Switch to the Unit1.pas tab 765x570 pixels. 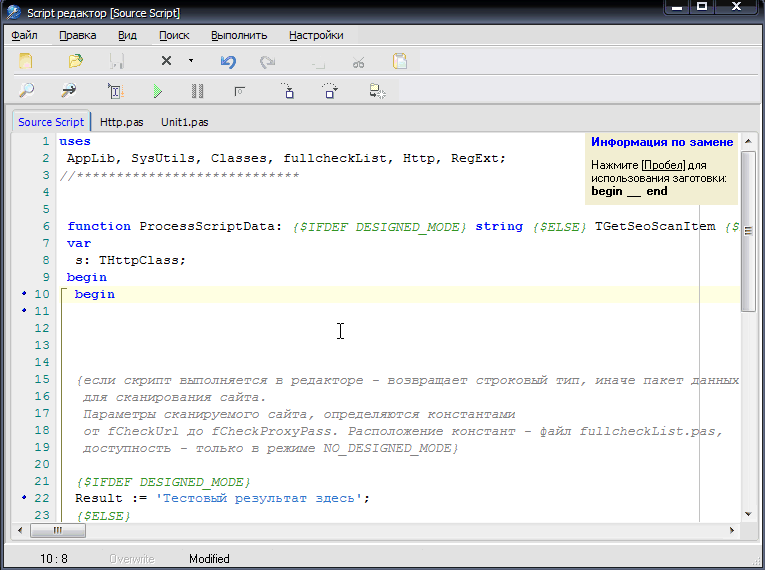[x=184, y=122]
